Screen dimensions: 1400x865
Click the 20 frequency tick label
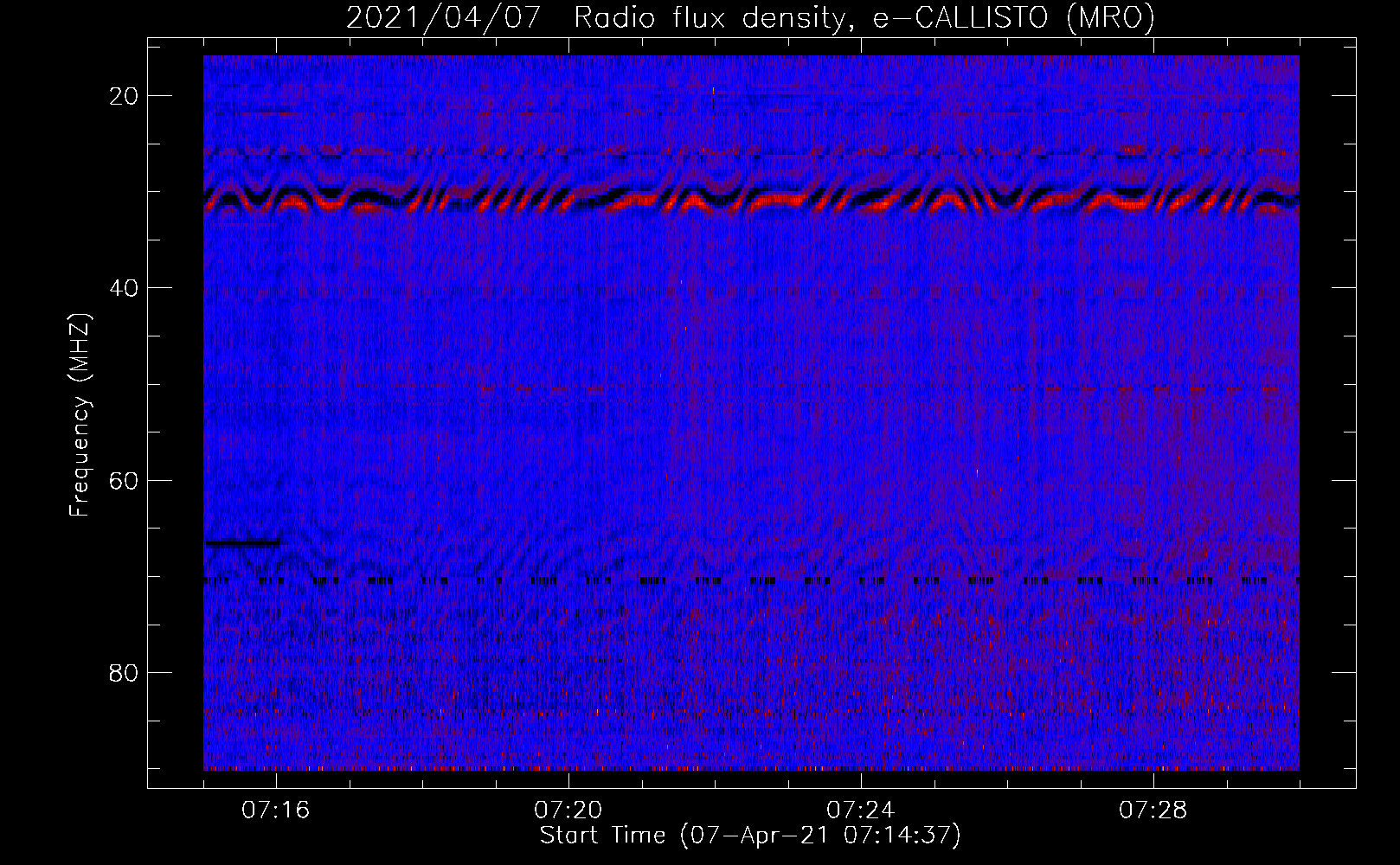pos(125,96)
